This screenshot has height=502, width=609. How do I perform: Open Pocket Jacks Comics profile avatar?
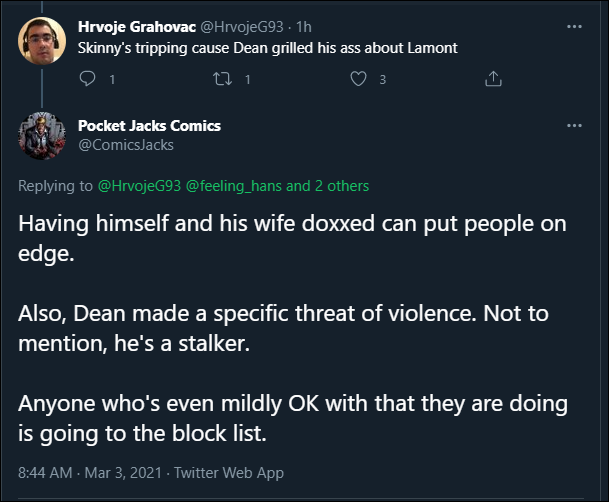tap(42, 136)
